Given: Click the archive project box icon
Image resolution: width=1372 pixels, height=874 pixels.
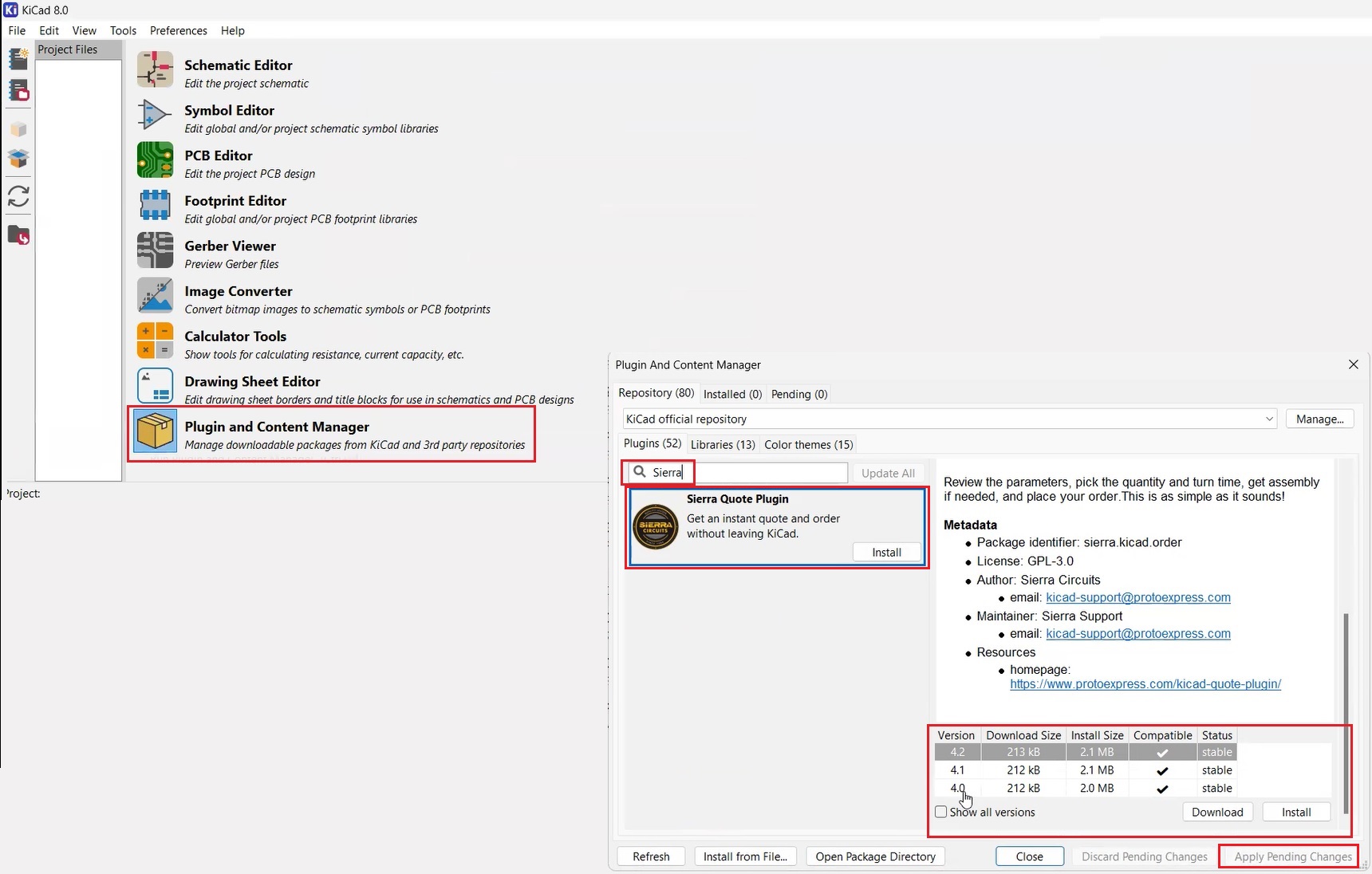Looking at the screenshot, I should 18,129.
